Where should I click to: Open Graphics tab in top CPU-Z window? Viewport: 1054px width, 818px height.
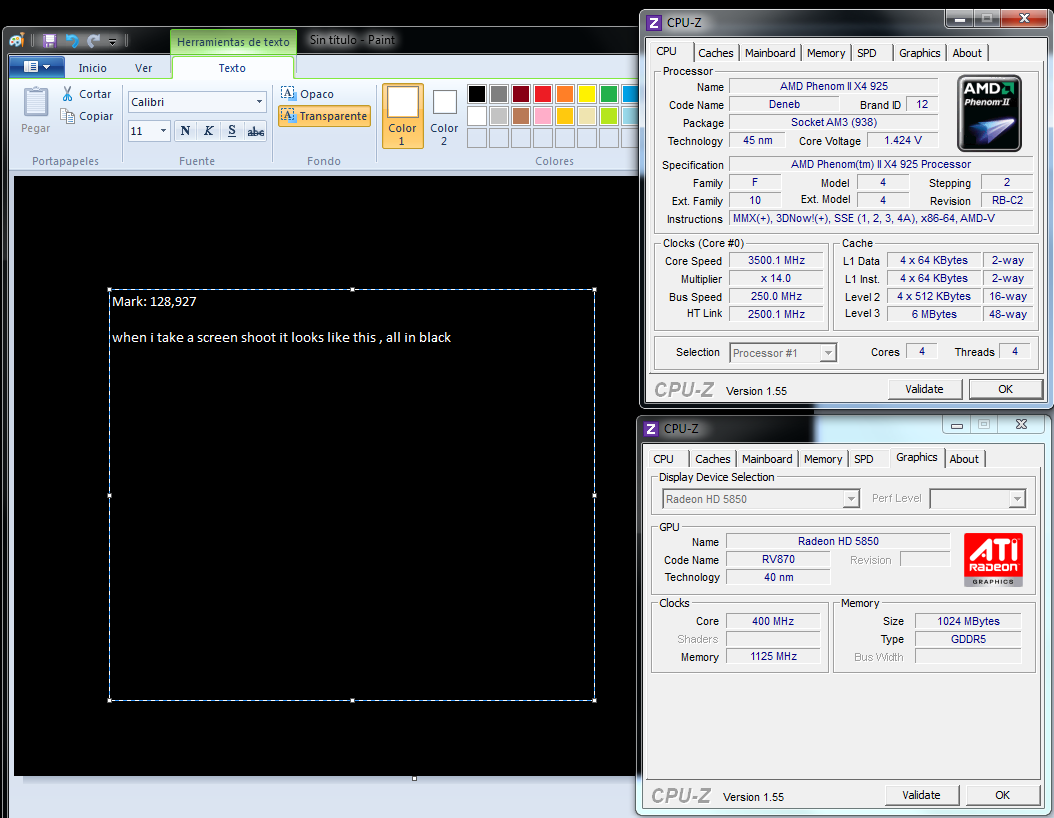point(920,53)
